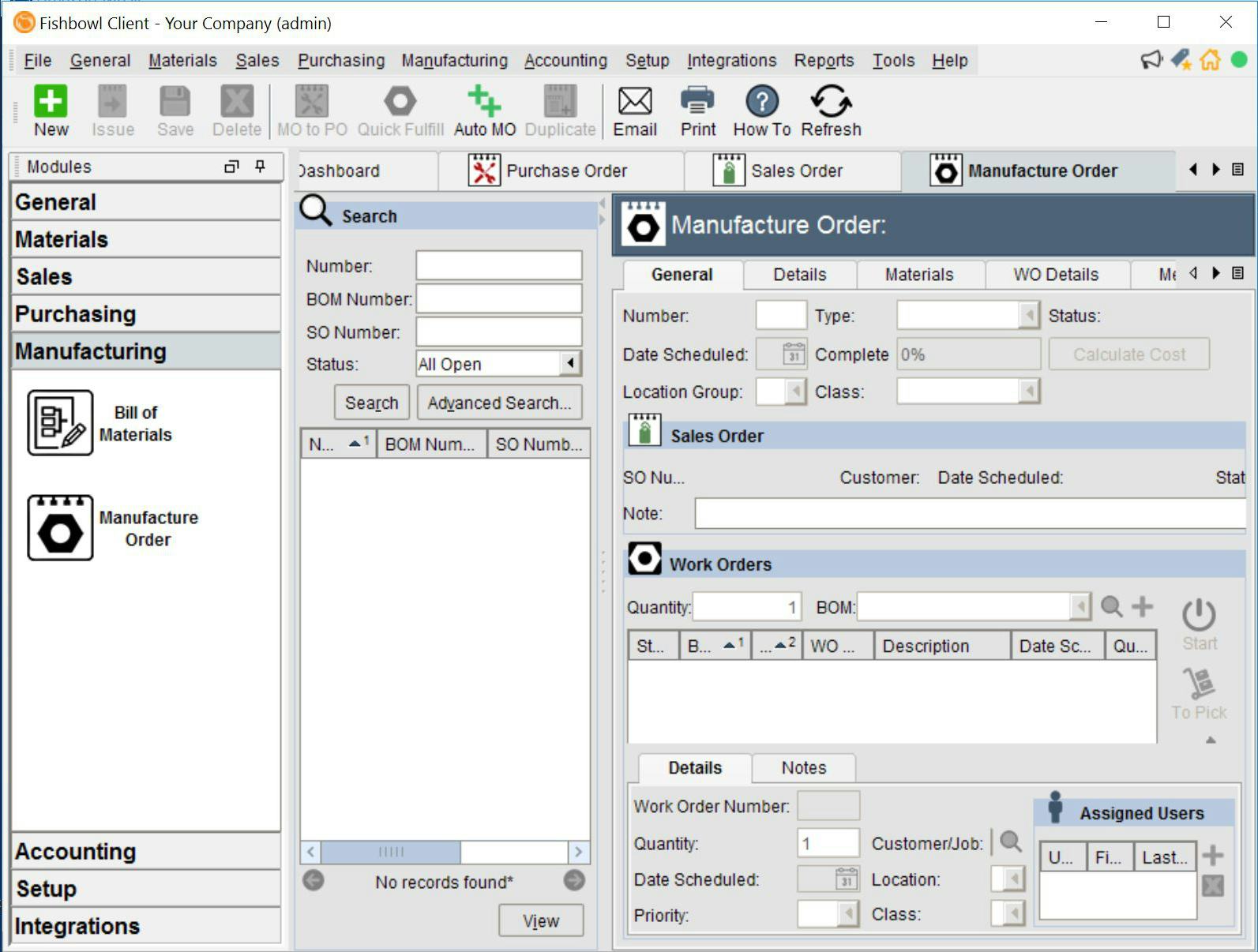1258x952 pixels.
Task: Open the Status dropdown in Search
Action: tap(570, 364)
